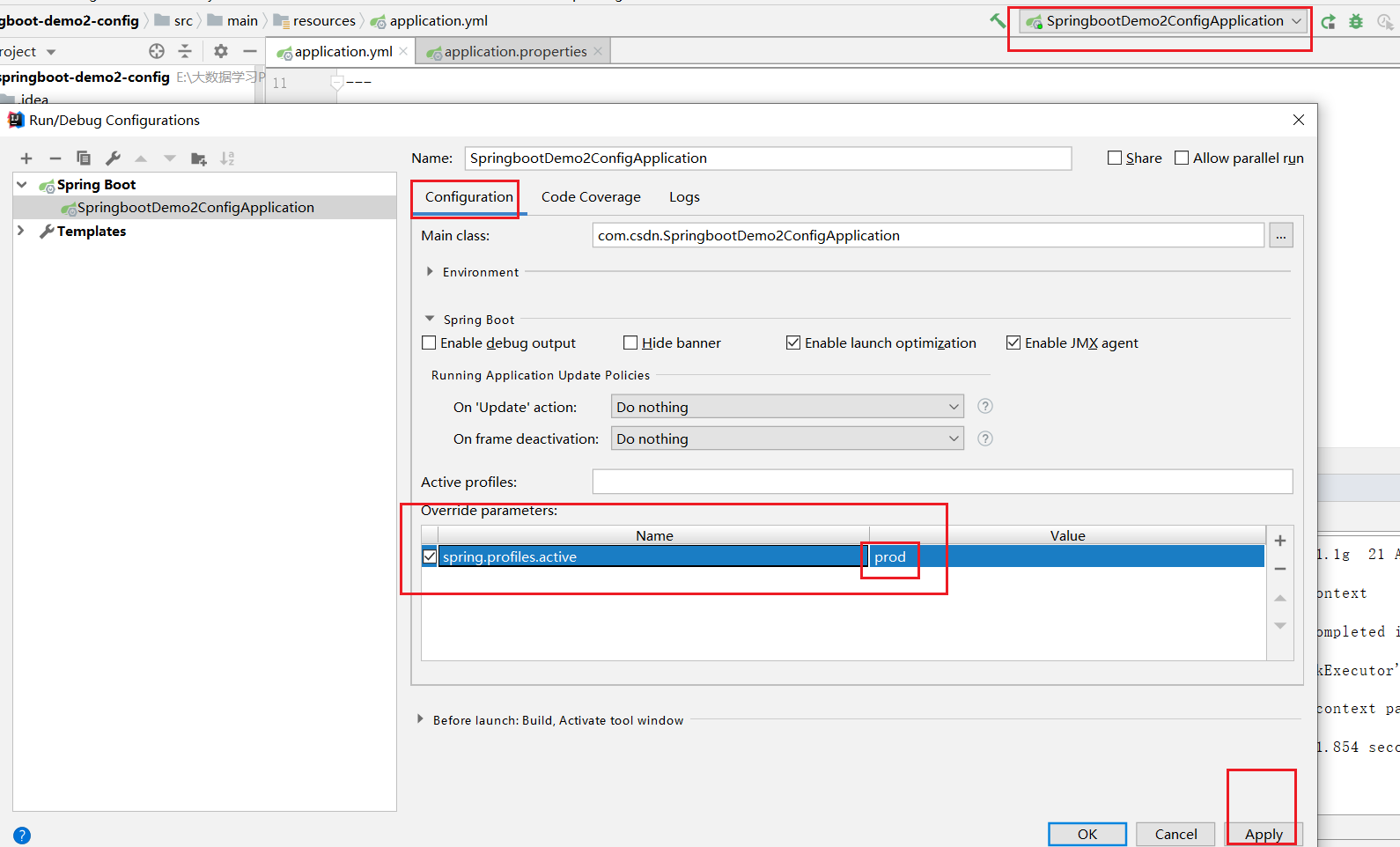Expand Before launch section
The width and height of the screenshot is (1400, 847).
click(x=420, y=719)
